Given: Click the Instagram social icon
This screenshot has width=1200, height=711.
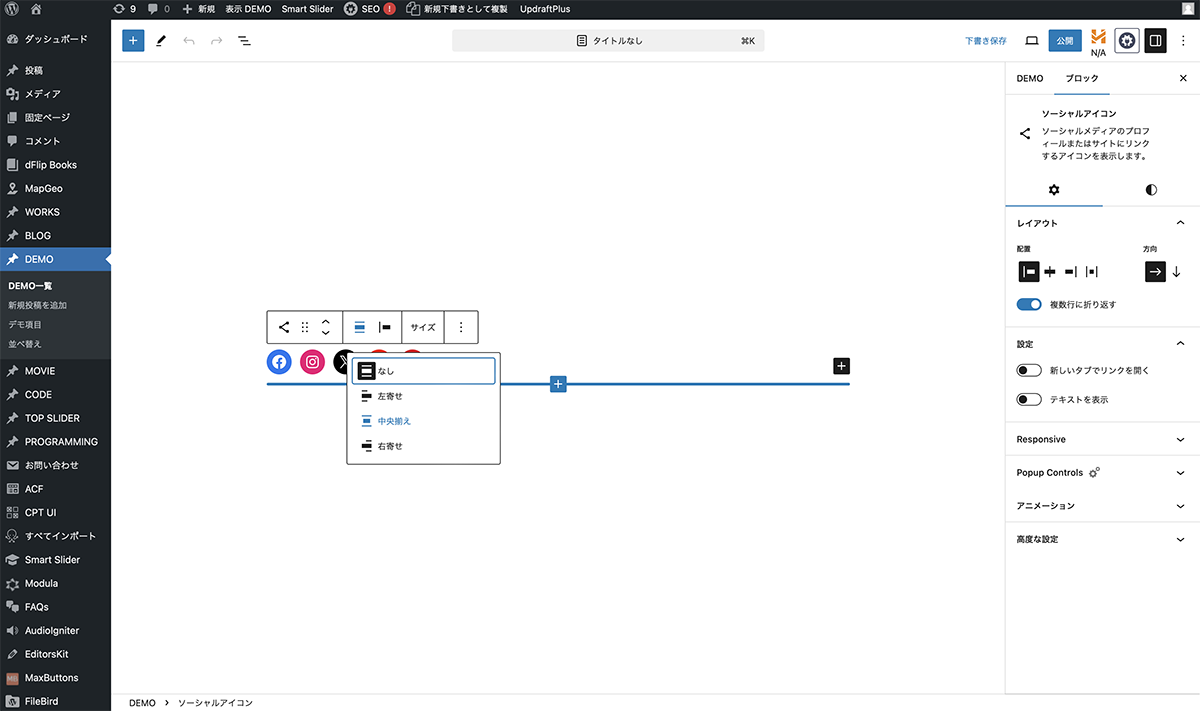Looking at the screenshot, I should click(x=313, y=362).
